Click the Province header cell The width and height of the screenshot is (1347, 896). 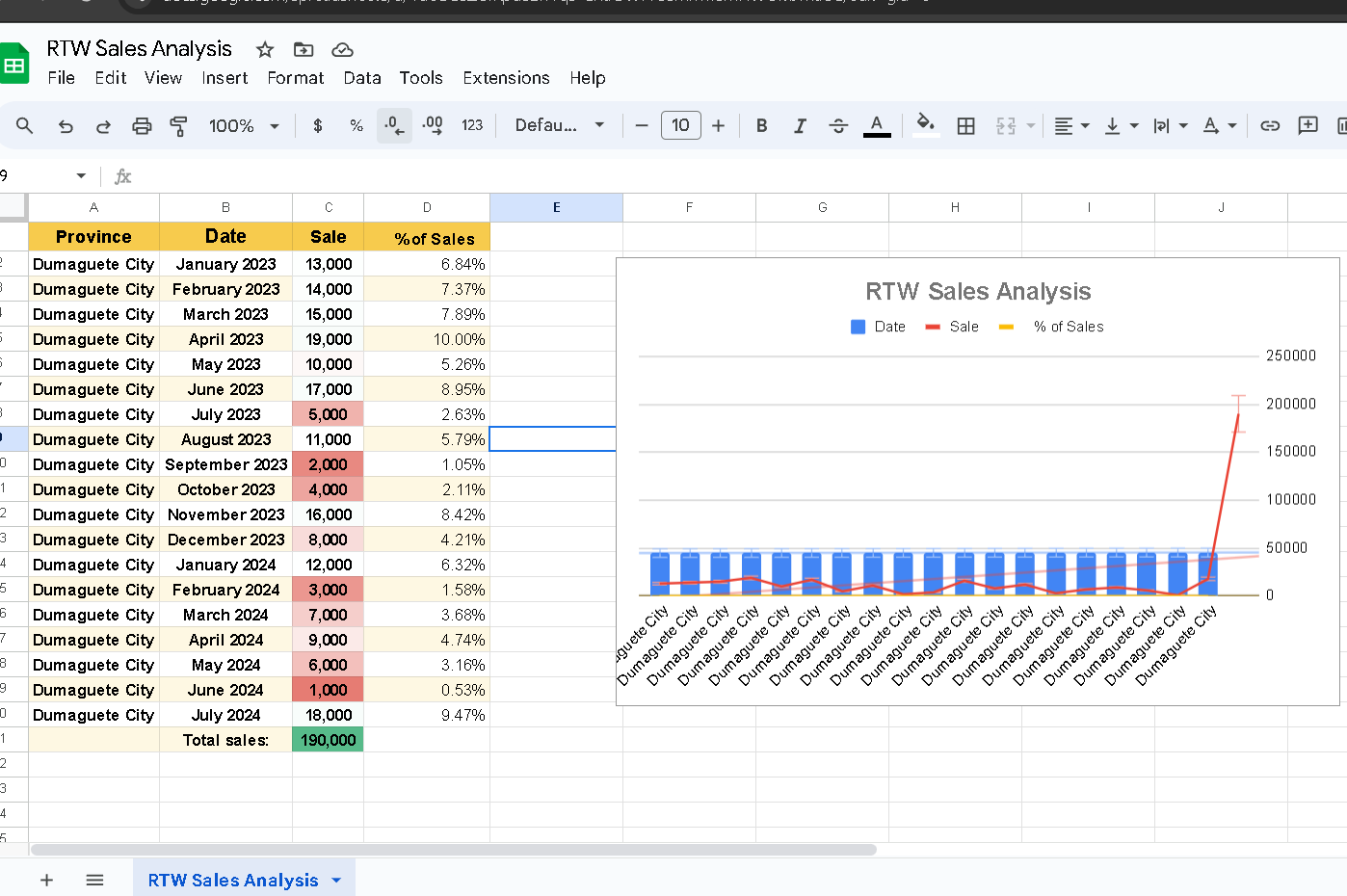click(x=93, y=236)
